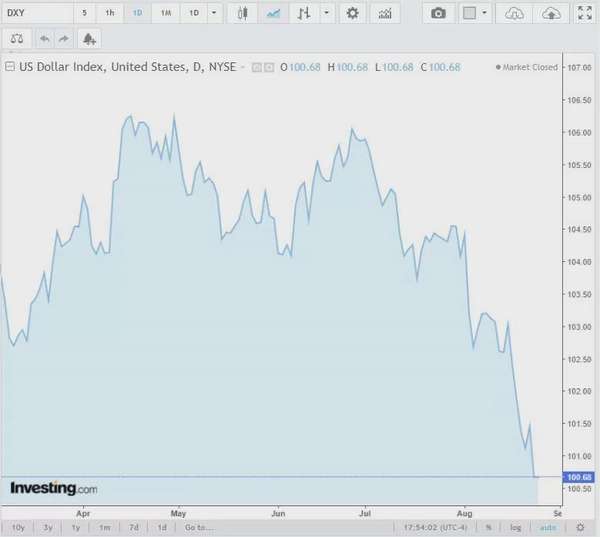Image resolution: width=600 pixels, height=537 pixels.
Task: Open the layout dropdown arrow
Action: (485, 13)
